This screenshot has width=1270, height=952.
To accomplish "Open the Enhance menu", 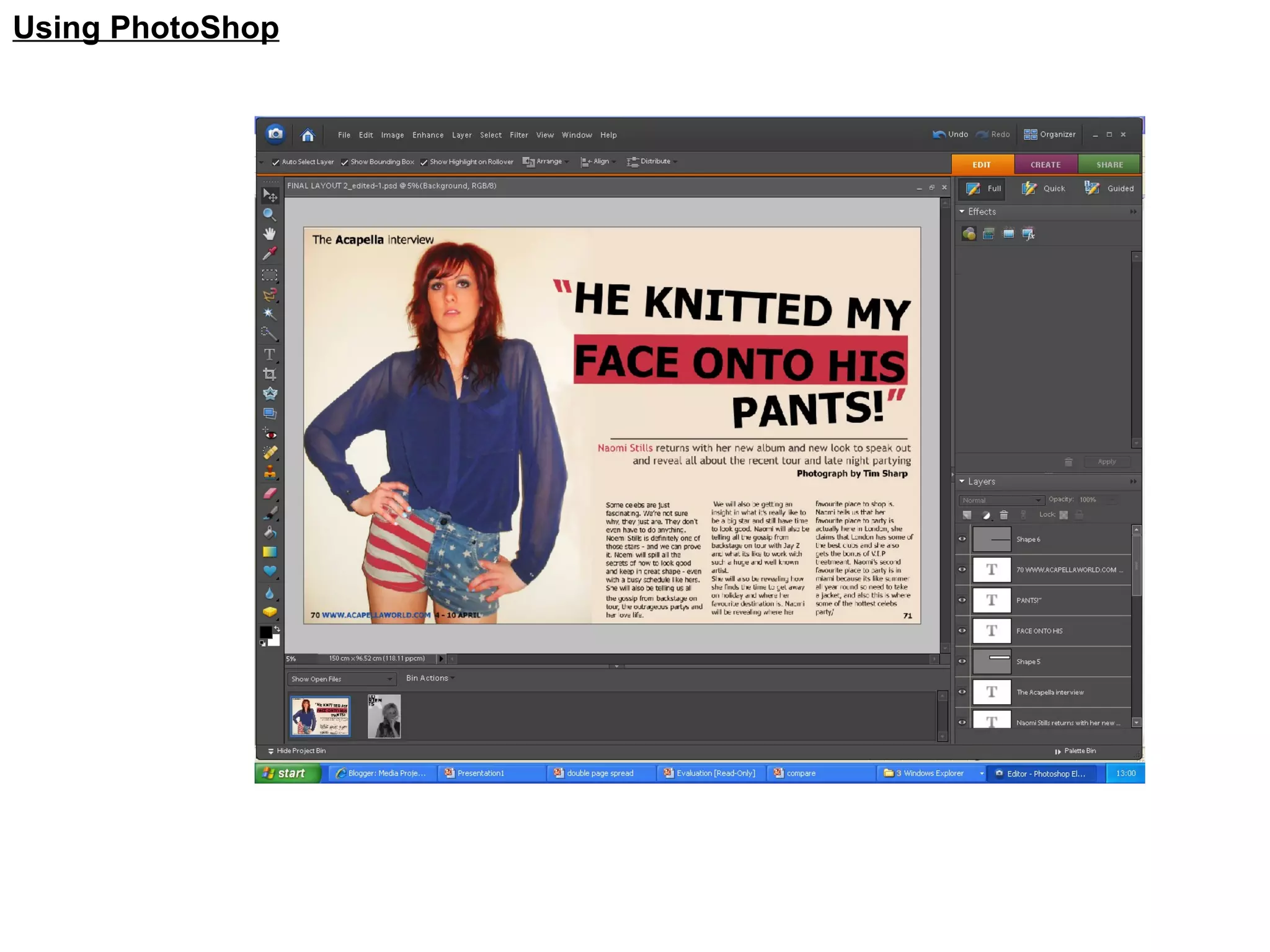I will 427,135.
